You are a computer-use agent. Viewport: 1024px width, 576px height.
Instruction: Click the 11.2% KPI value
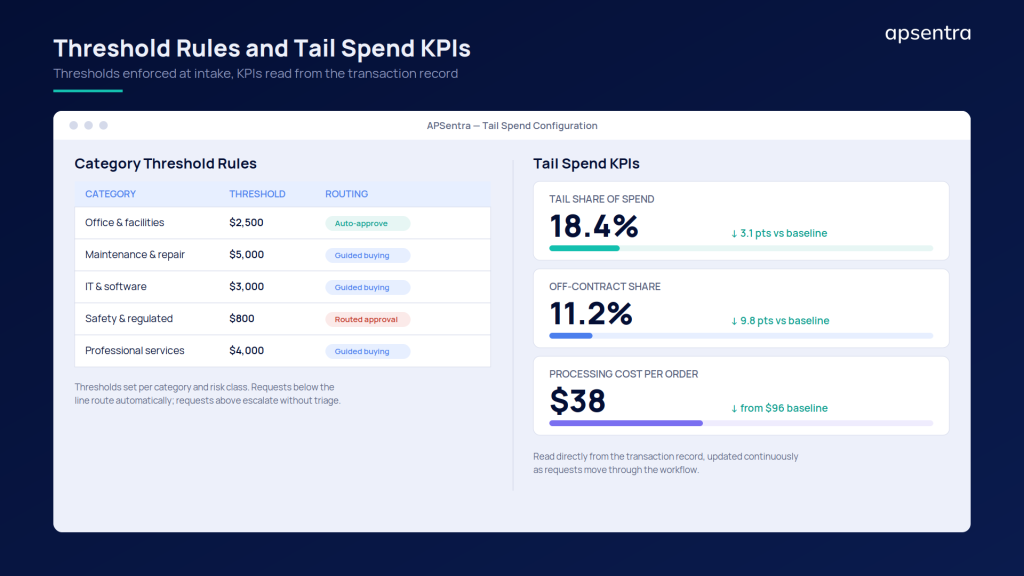point(591,314)
